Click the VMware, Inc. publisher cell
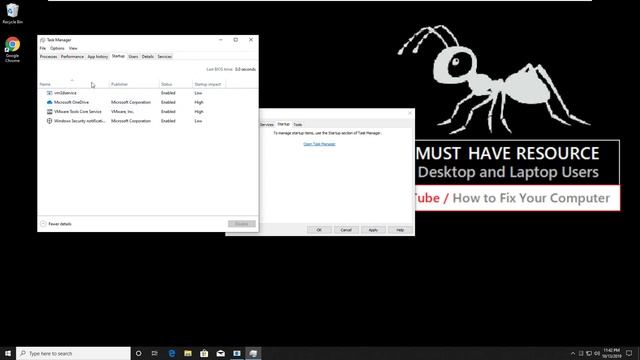The height and width of the screenshot is (360, 640). point(122,111)
